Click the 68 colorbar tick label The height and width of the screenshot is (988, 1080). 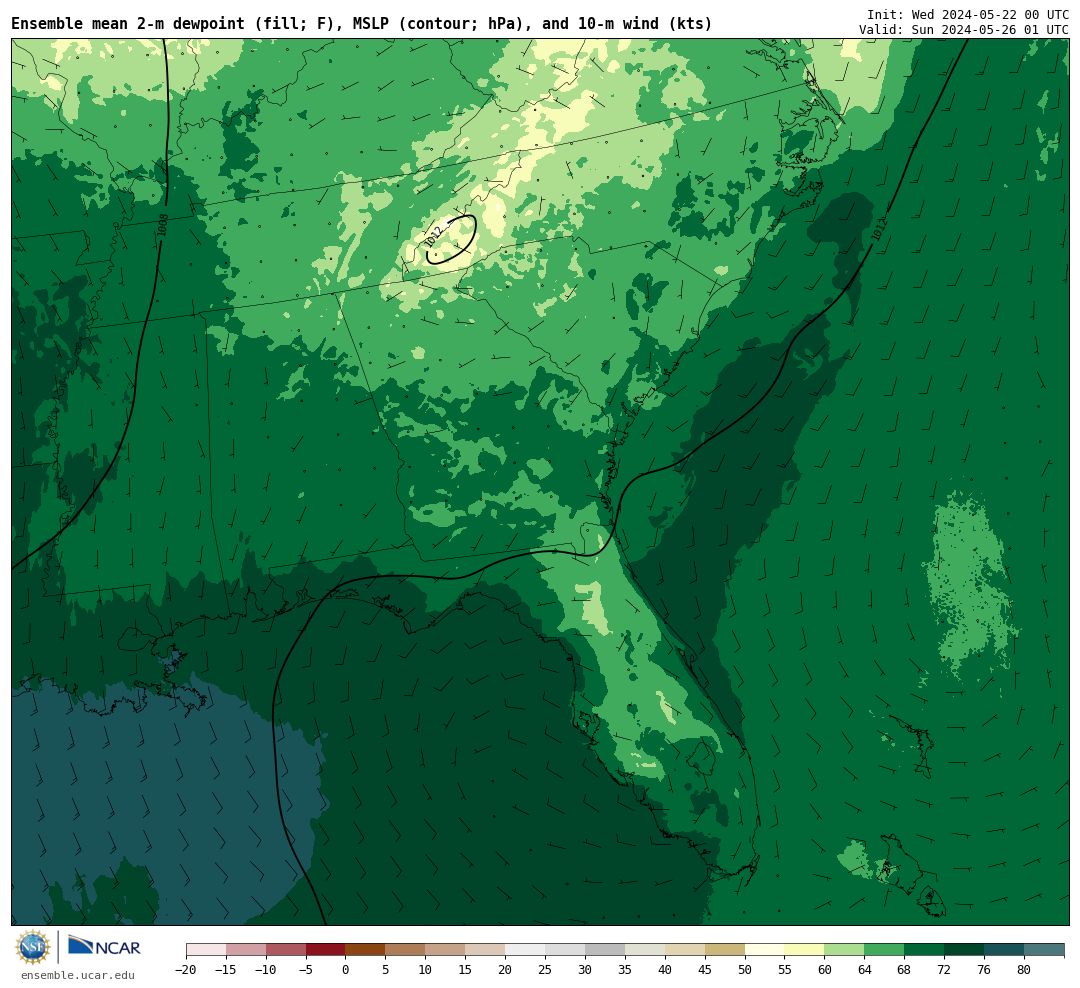point(904,970)
